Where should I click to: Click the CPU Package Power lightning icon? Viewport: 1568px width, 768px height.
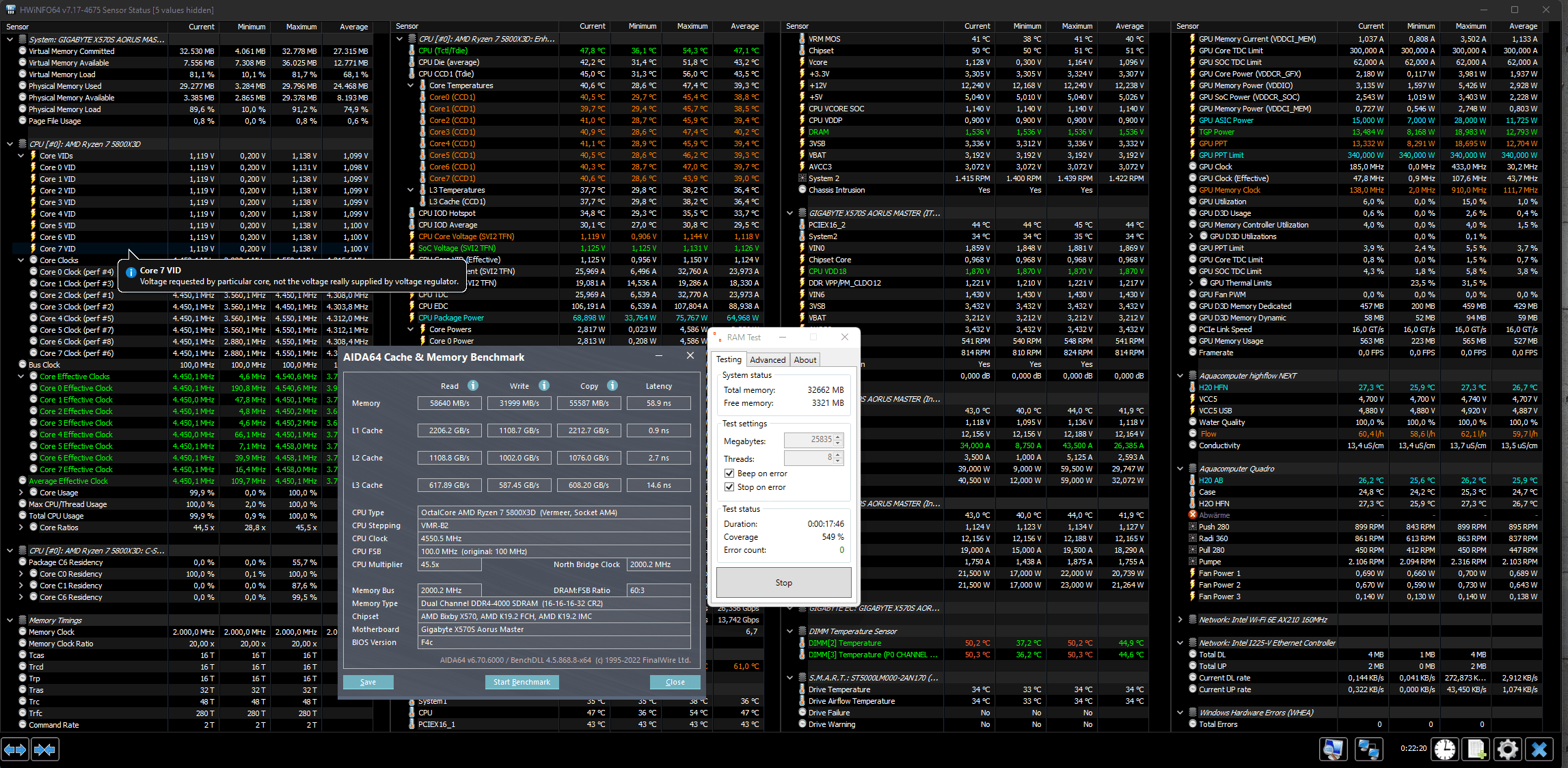click(412, 318)
